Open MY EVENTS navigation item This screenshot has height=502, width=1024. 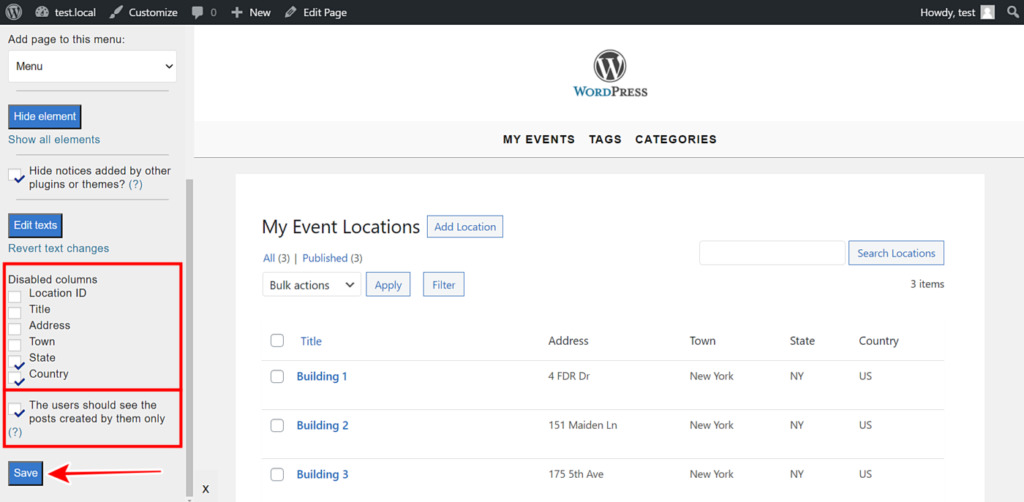539,139
